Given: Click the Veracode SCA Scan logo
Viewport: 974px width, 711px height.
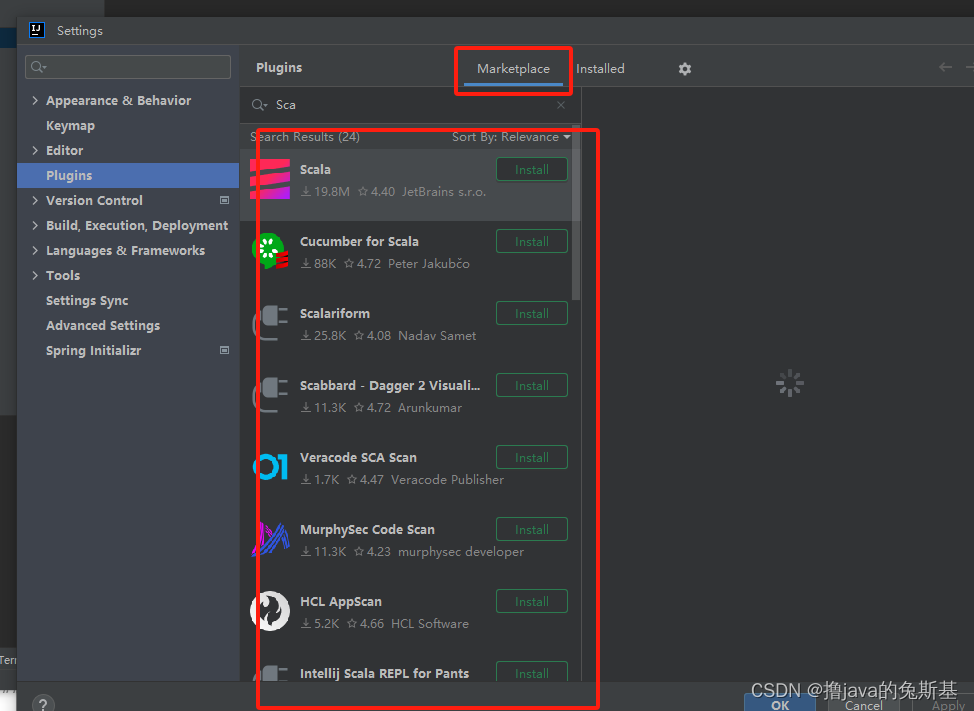Looking at the screenshot, I should [270, 467].
